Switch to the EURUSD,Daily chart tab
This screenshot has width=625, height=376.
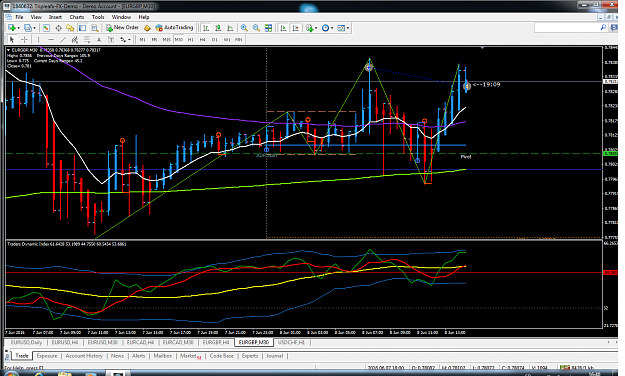(x=26, y=343)
